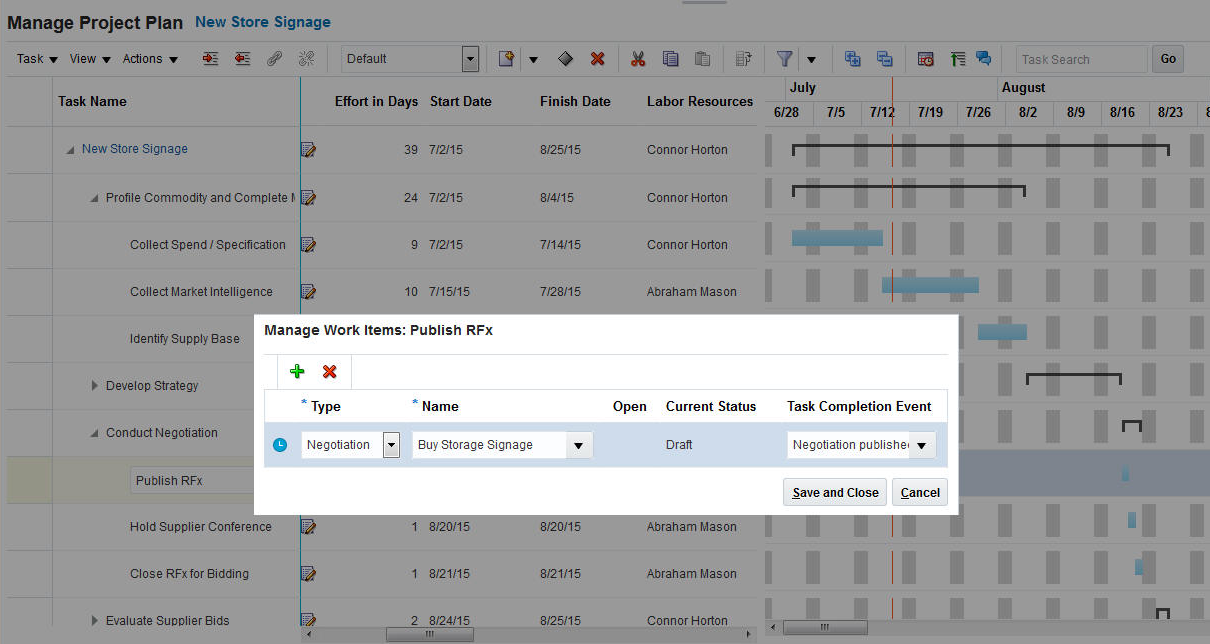Expand the Develop Strategy task group
The width and height of the screenshot is (1210, 644).
coord(96,386)
